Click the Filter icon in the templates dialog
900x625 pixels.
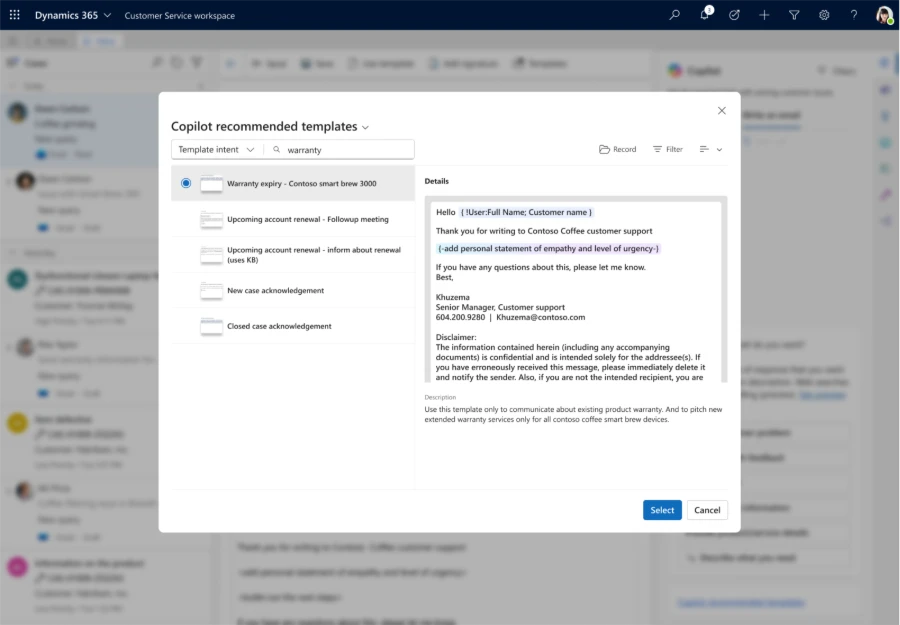[666, 149]
